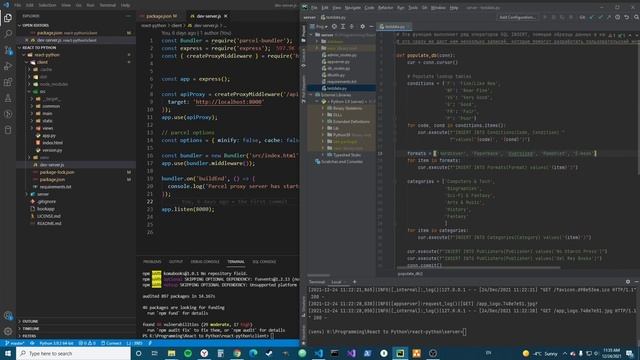Click Python interpreter in VS Code status bar
The width and height of the screenshot is (640, 360).
click(56, 343)
